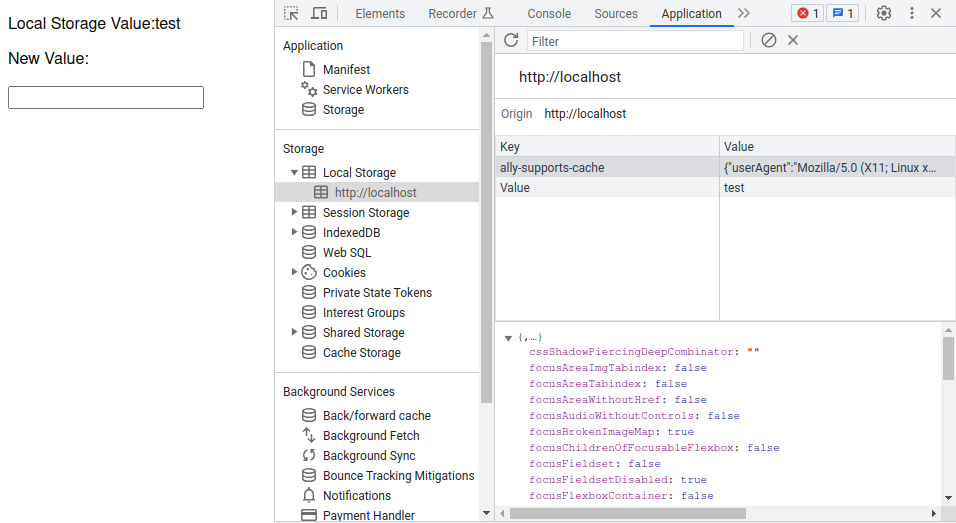The width and height of the screenshot is (956, 523).
Task: Expand the Shared Storage tree node
Action: [x=294, y=332]
